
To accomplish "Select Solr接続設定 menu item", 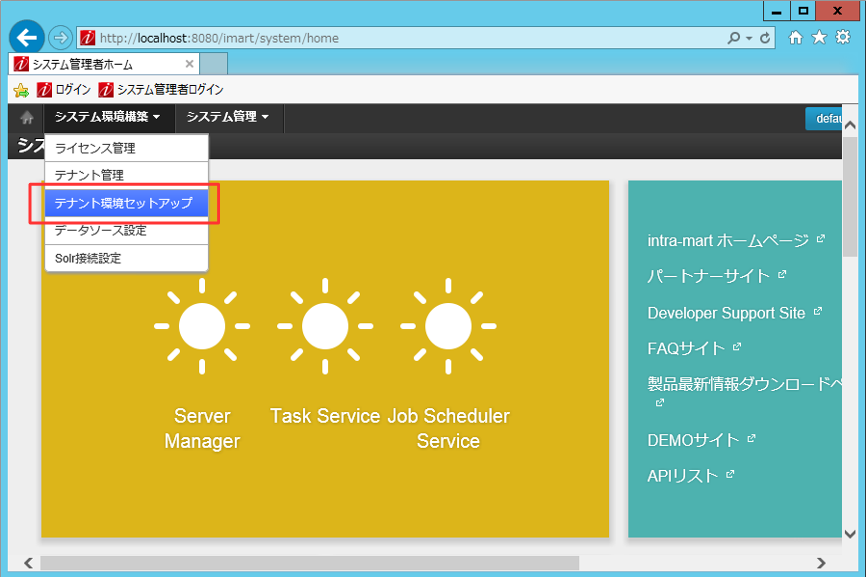I will point(126,258).
